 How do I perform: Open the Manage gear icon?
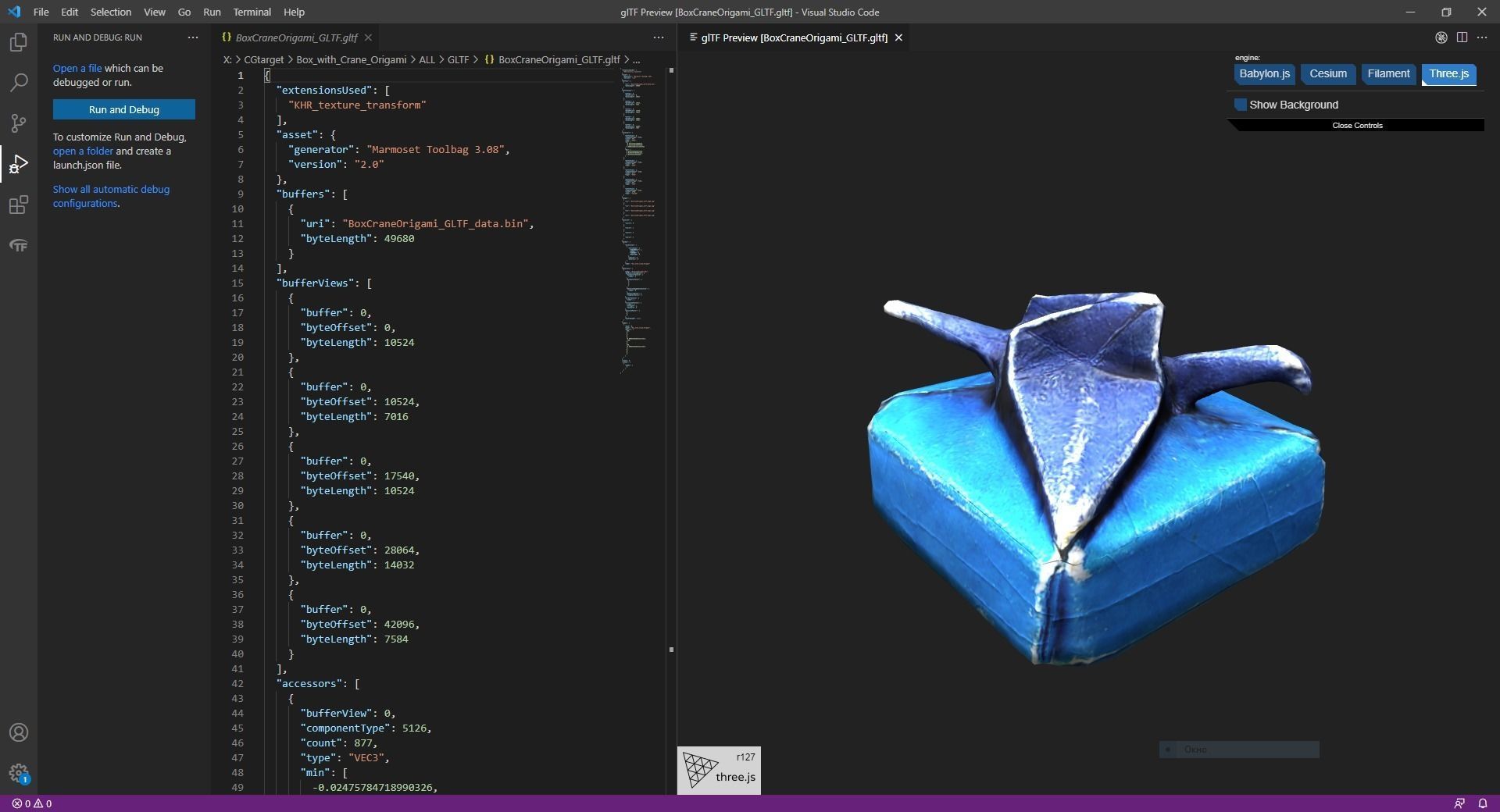pos(19,773)
